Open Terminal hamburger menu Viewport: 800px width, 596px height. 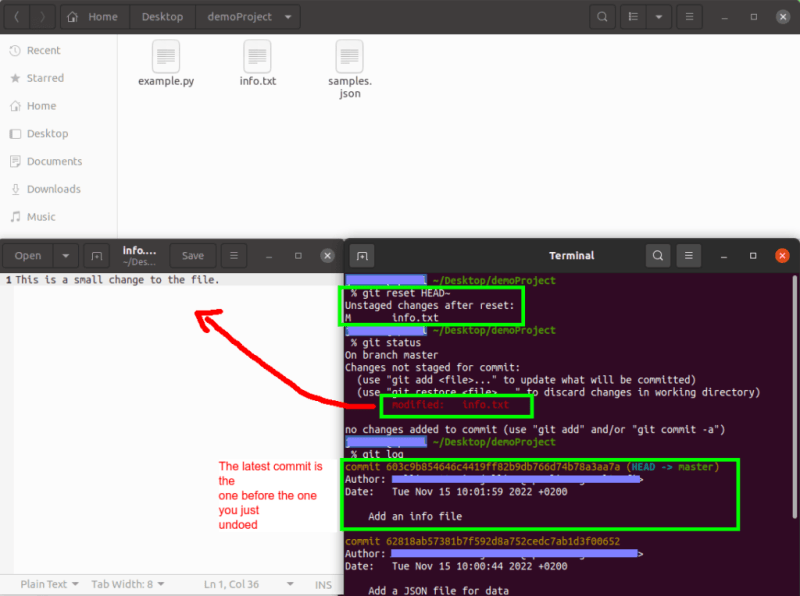tap(689, 256)
